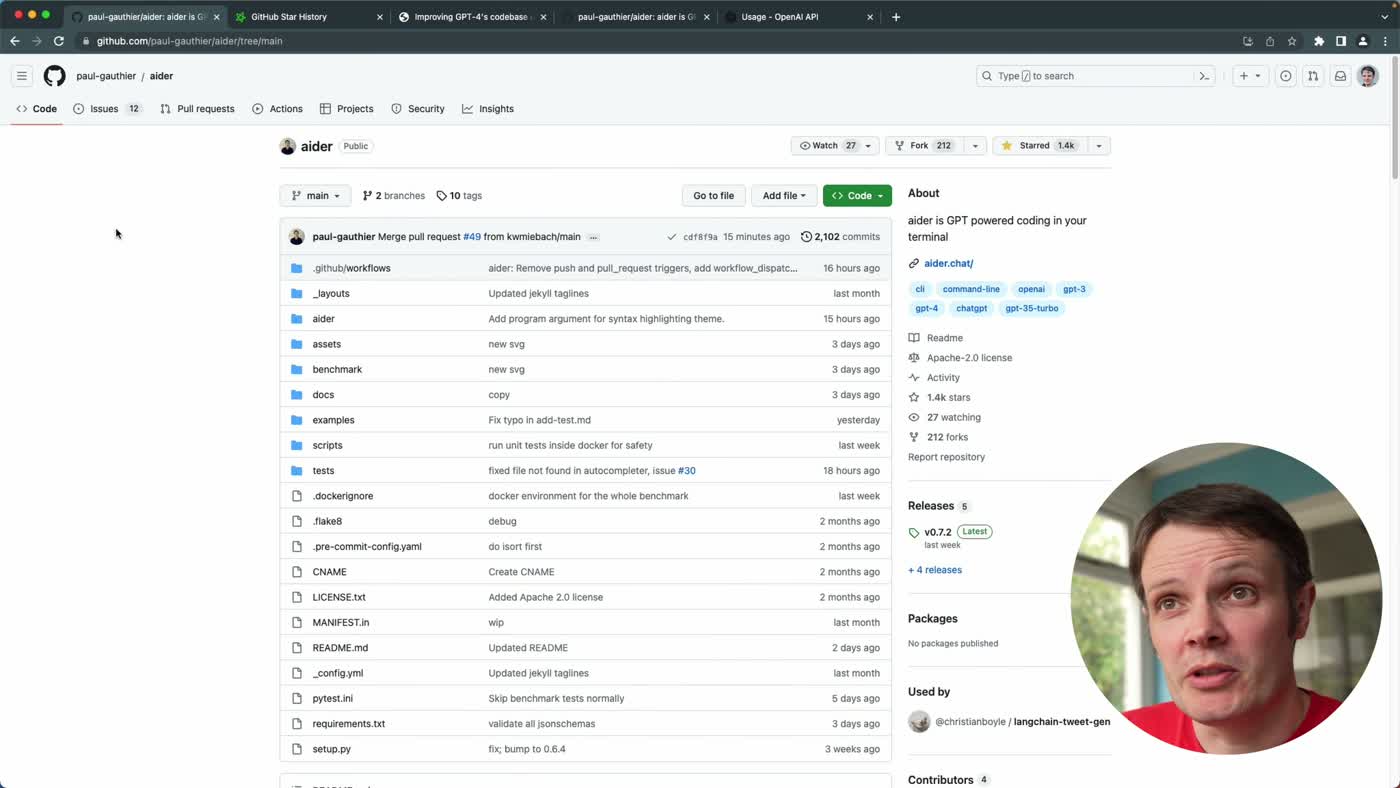Screen dimensions: 1400x788
Task: Click the Report repository link
Action: coord(946,457)
